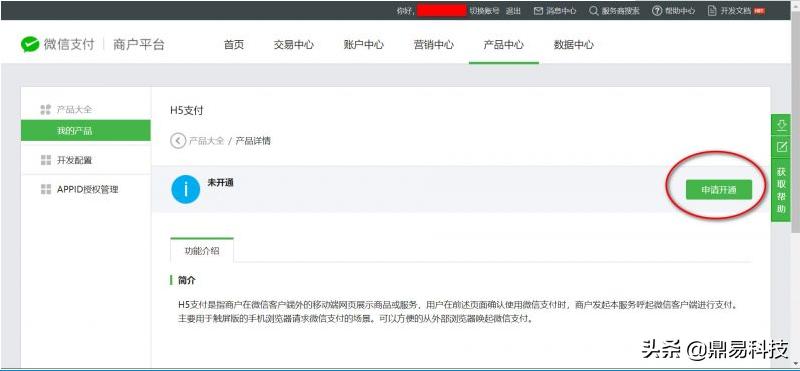Click the 帮助中心 link text
The image size is (800, 371).
pyautogui.click(x=680, y=11)
